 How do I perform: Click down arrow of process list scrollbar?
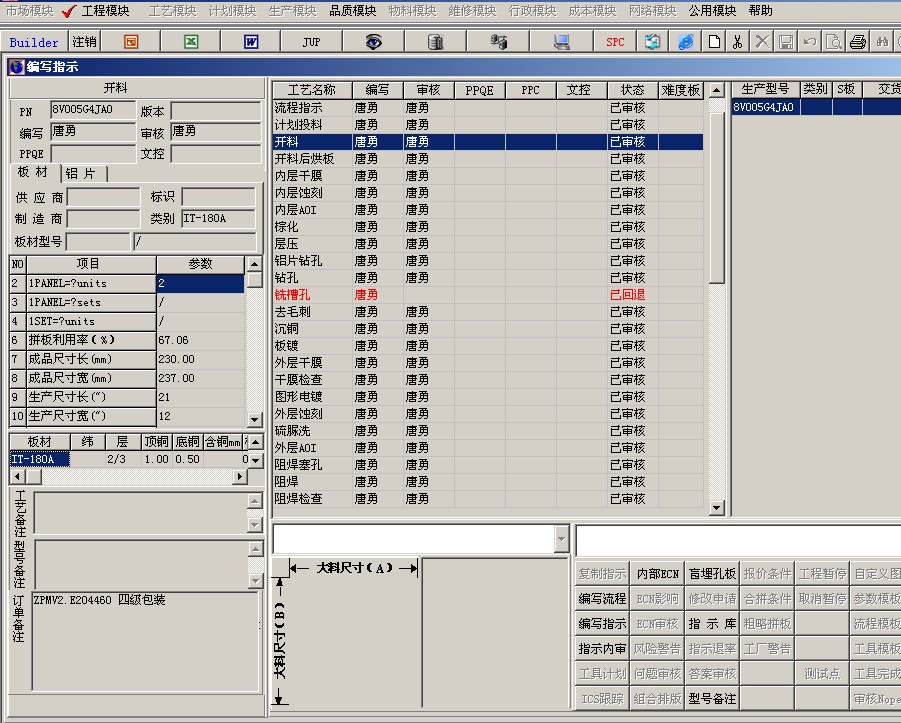pos(716,507)
